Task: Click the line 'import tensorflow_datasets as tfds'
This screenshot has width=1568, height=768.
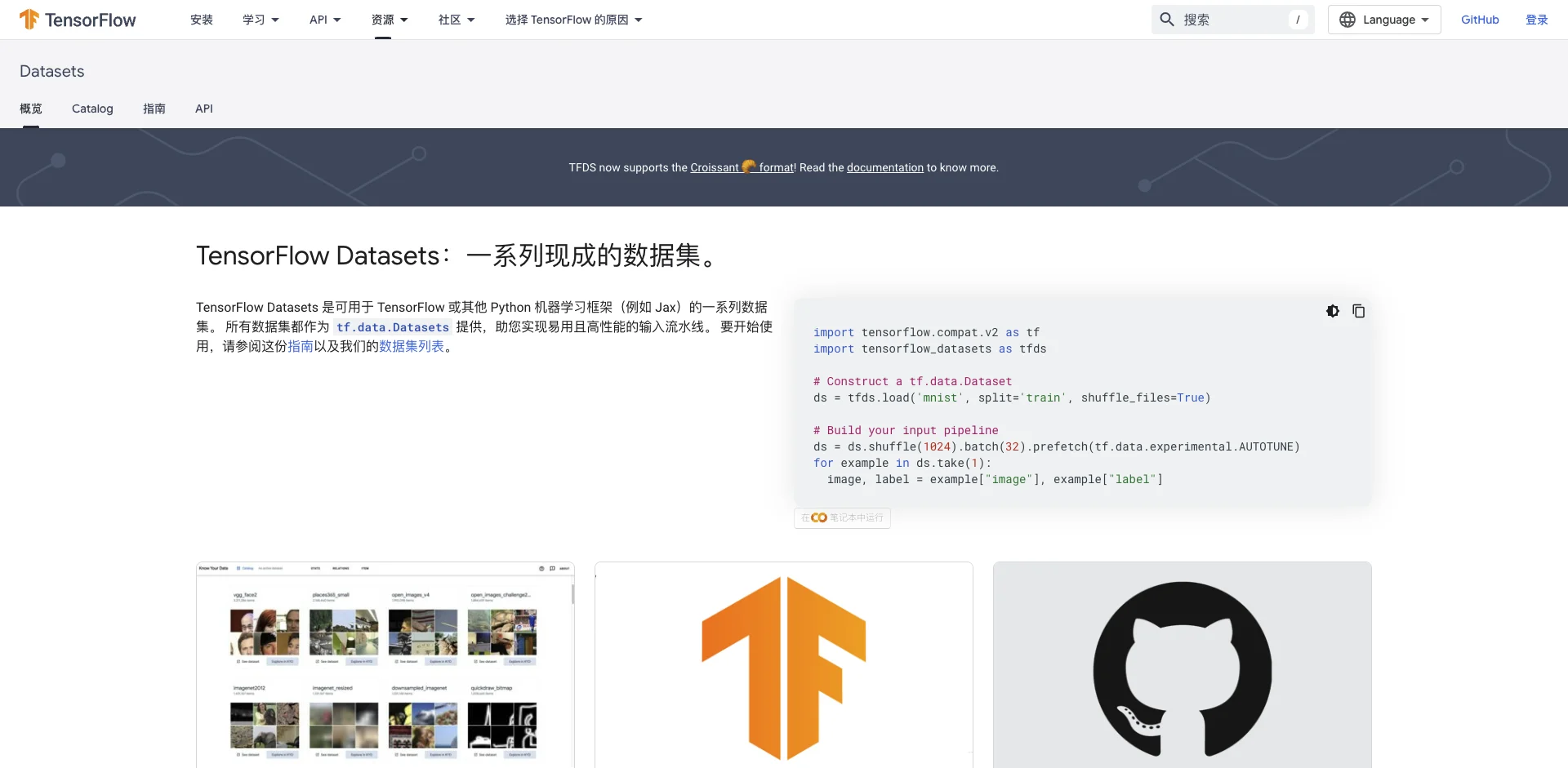Action: 929,348
